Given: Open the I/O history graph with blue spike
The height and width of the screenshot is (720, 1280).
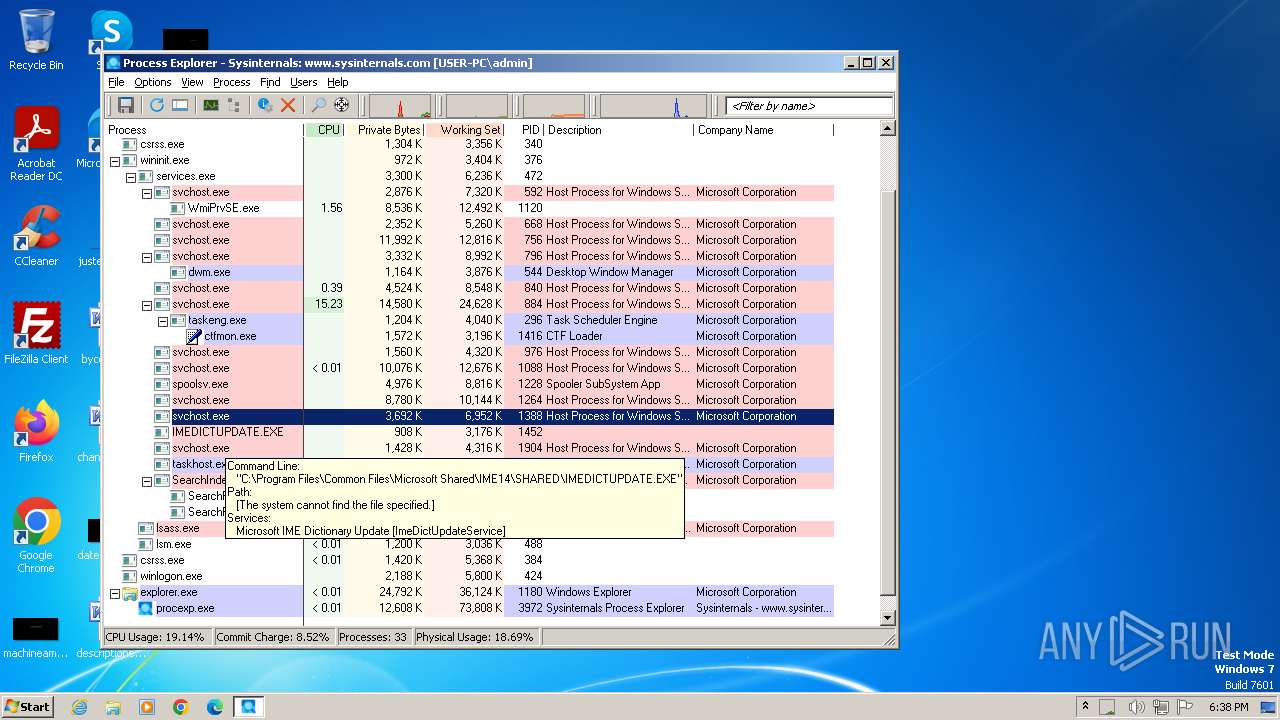Looking at the screenshot, I should click(x=653, y=106).
